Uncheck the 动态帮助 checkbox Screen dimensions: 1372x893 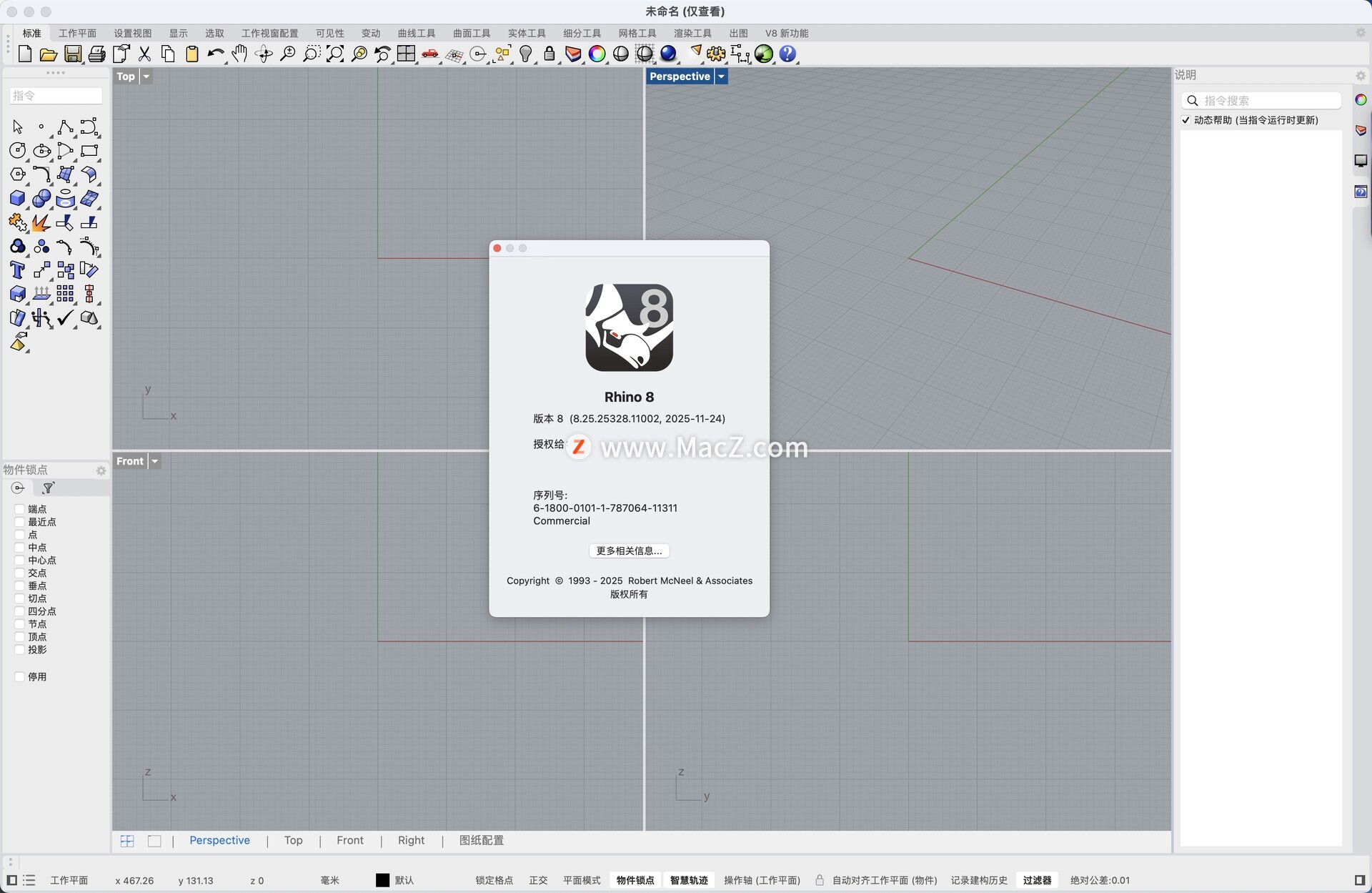[x=1186, y=120]
